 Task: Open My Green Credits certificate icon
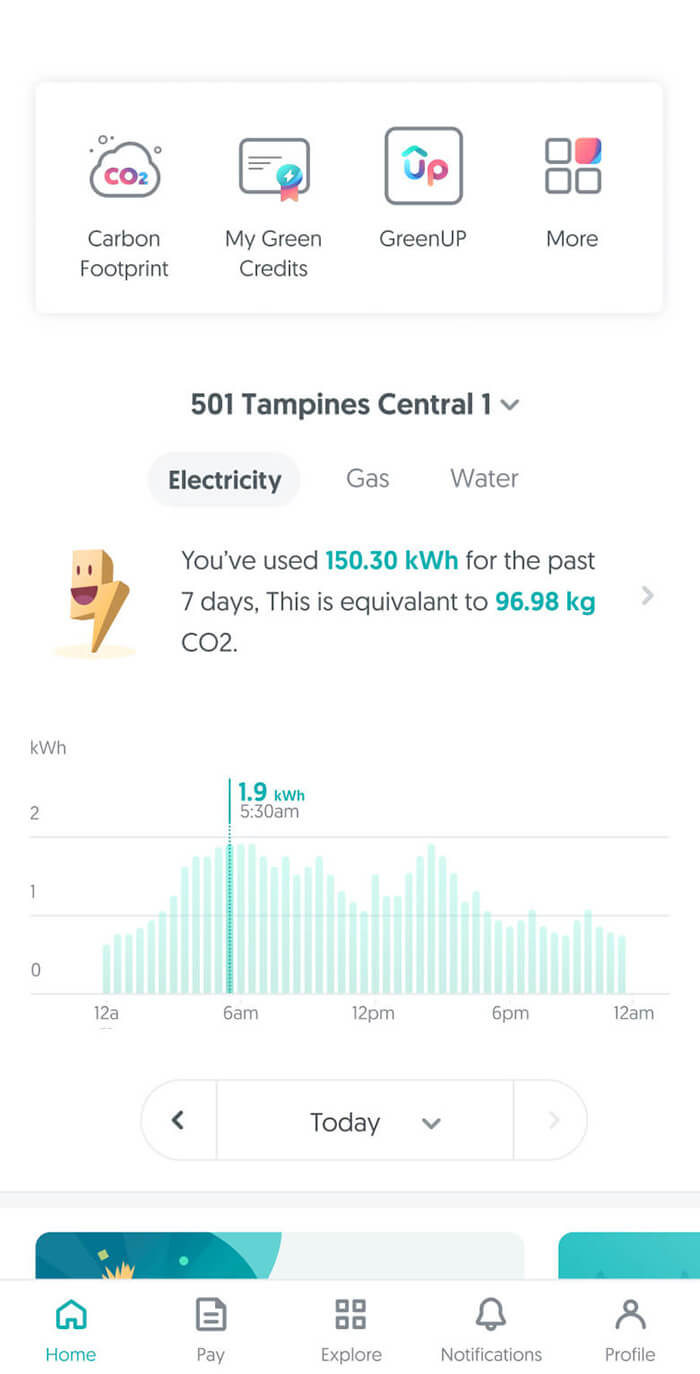pyautogui.click(x=273, y=169)
